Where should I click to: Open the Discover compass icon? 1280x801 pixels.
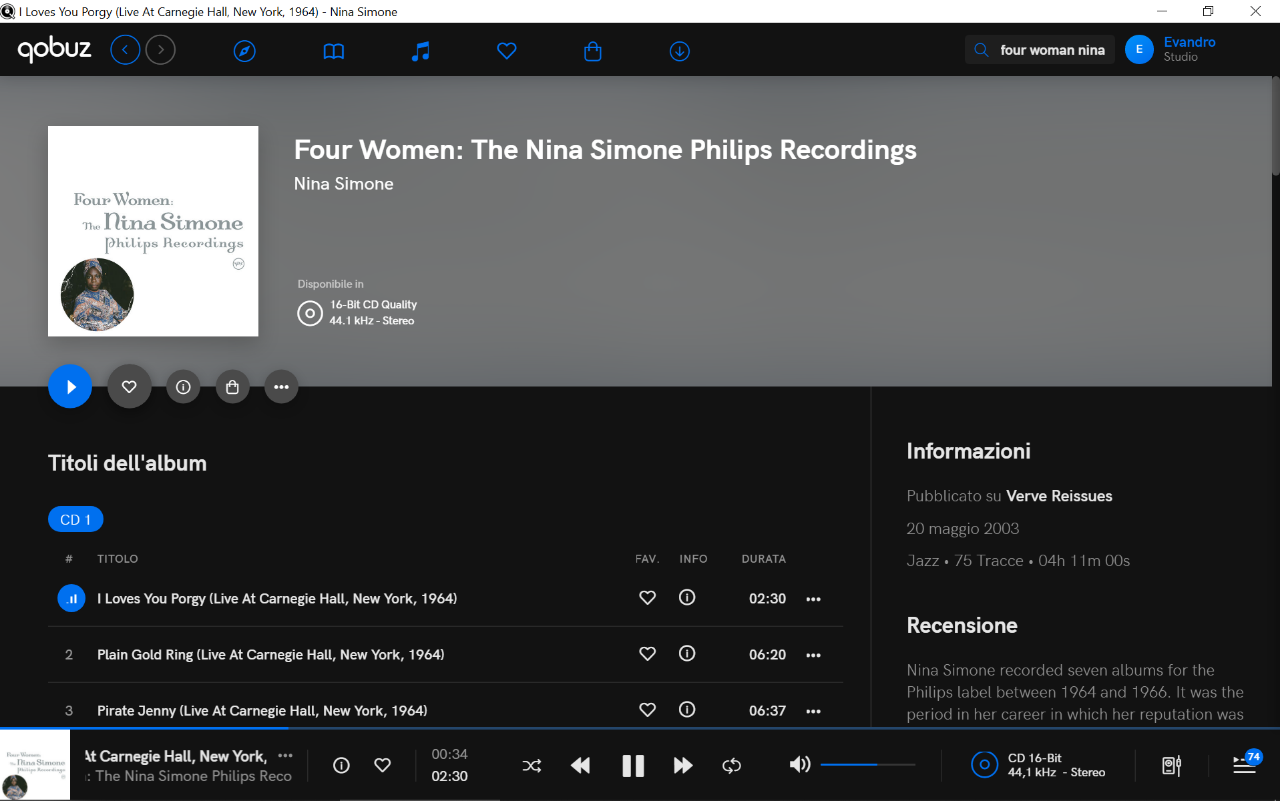pyautogui.click(x=245, y=51)
